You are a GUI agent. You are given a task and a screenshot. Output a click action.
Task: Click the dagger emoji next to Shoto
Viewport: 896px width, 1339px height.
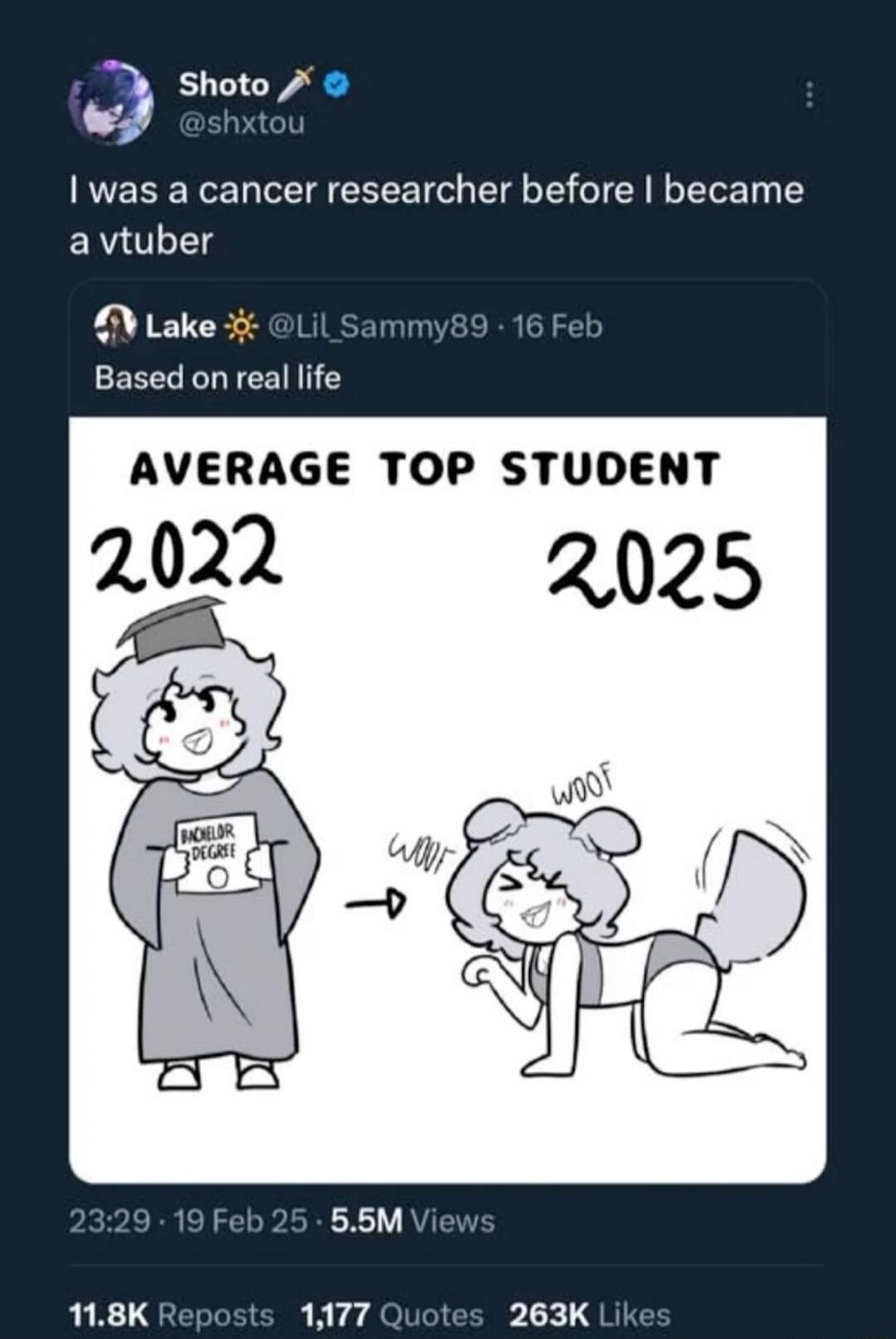(295, 82)
